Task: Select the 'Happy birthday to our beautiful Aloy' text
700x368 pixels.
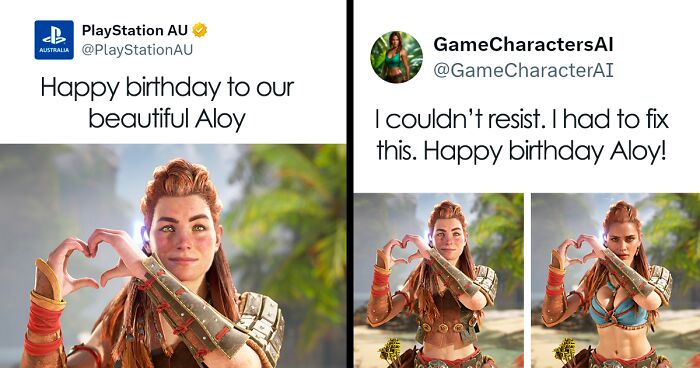Action: 167,103
